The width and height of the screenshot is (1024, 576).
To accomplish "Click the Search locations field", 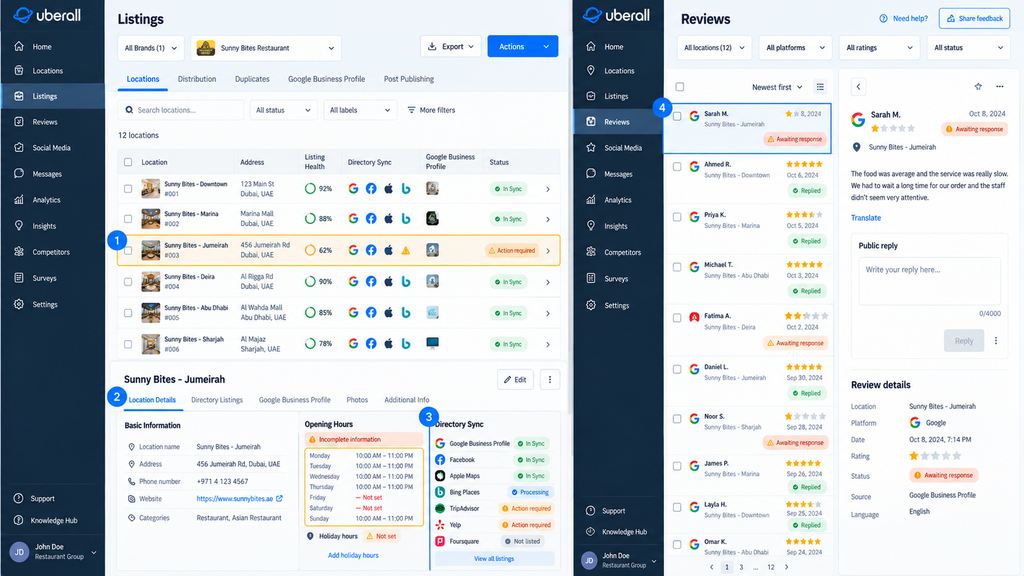I will click(x=181, y=110).
